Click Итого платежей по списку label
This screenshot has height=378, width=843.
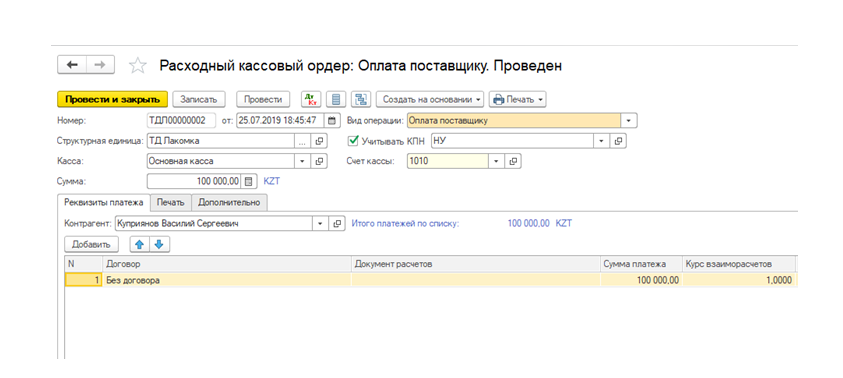[405, 223]
